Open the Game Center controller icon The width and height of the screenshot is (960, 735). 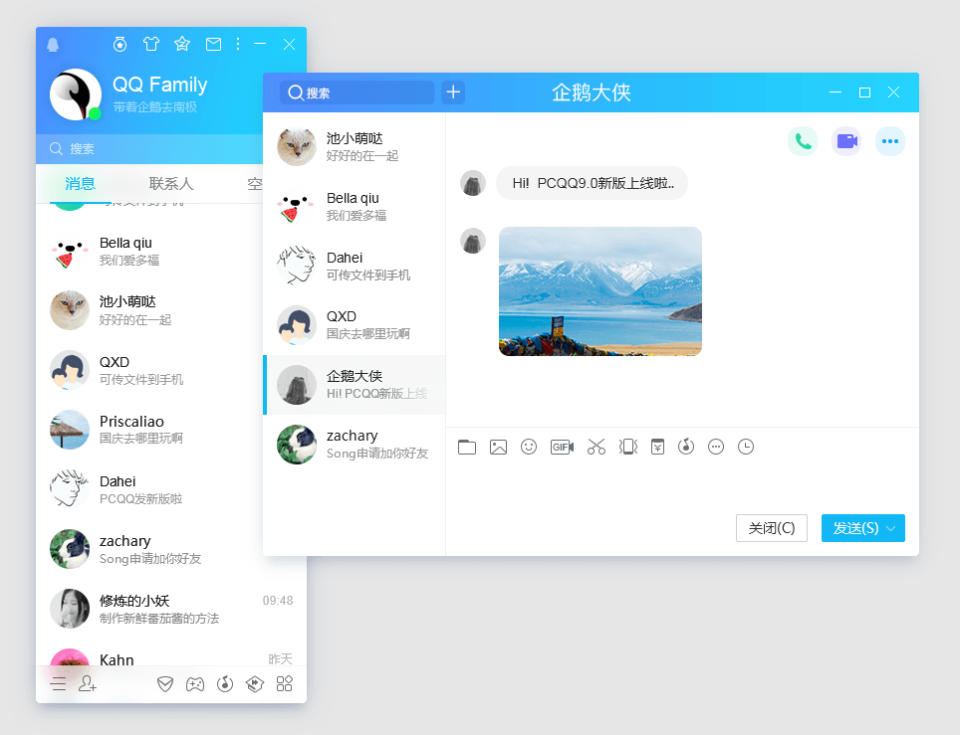(x=194, y=683)
